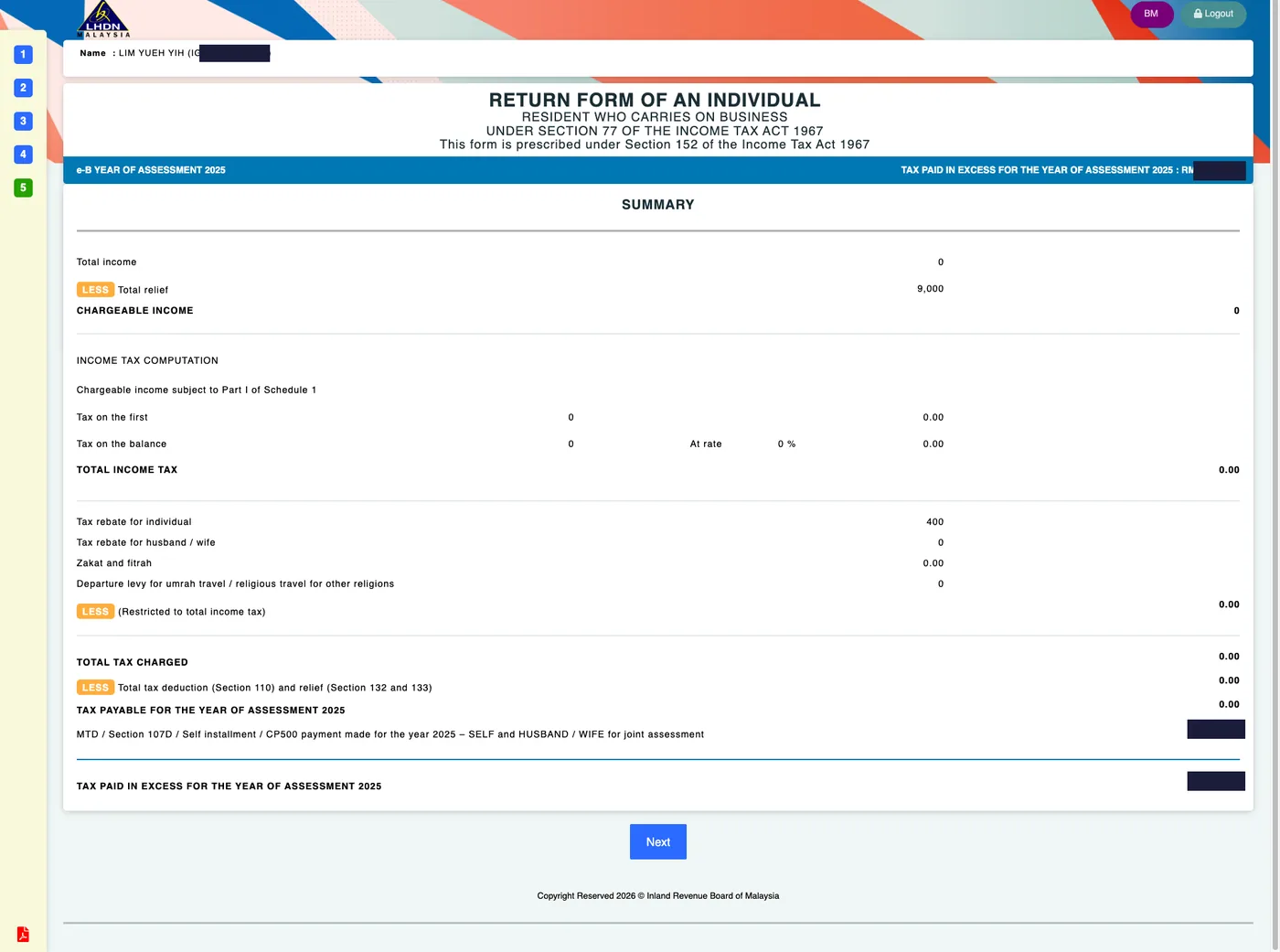Jump to step 3 in the sidebar
The height and width of the screenshot is (952, 1280).
coord(24,121)
